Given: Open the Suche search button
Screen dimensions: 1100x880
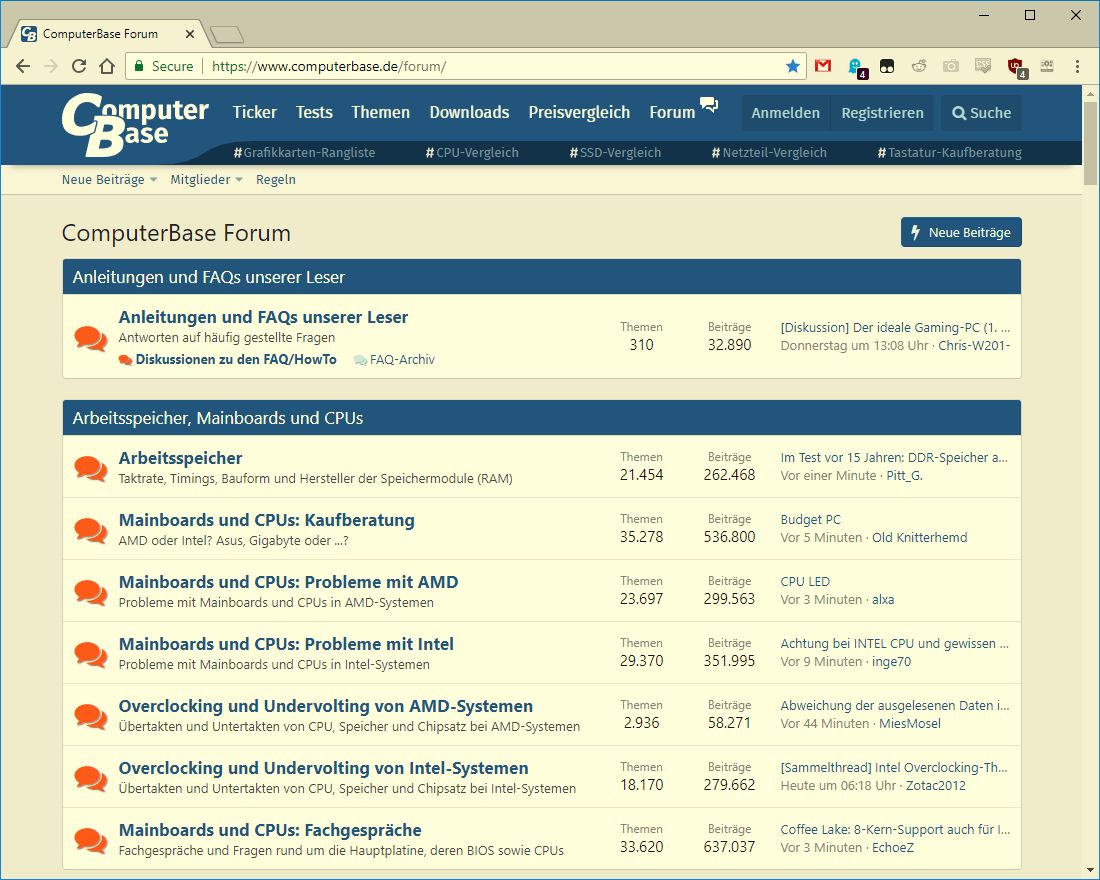Looking at the screenshot, I should pyautogui.click(x=981, y=113).
